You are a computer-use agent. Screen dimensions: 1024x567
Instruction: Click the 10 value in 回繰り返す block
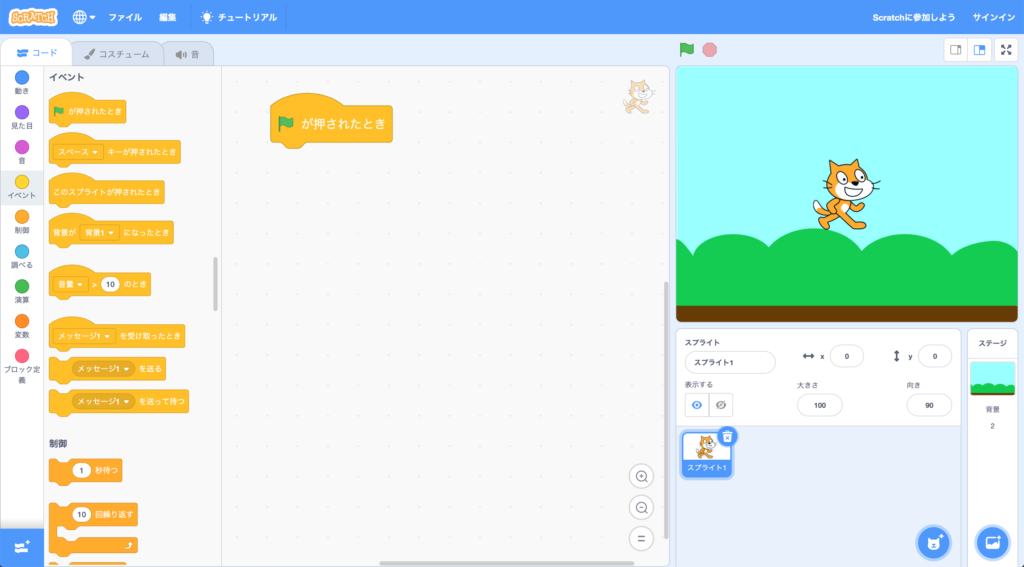coord(82,514)
